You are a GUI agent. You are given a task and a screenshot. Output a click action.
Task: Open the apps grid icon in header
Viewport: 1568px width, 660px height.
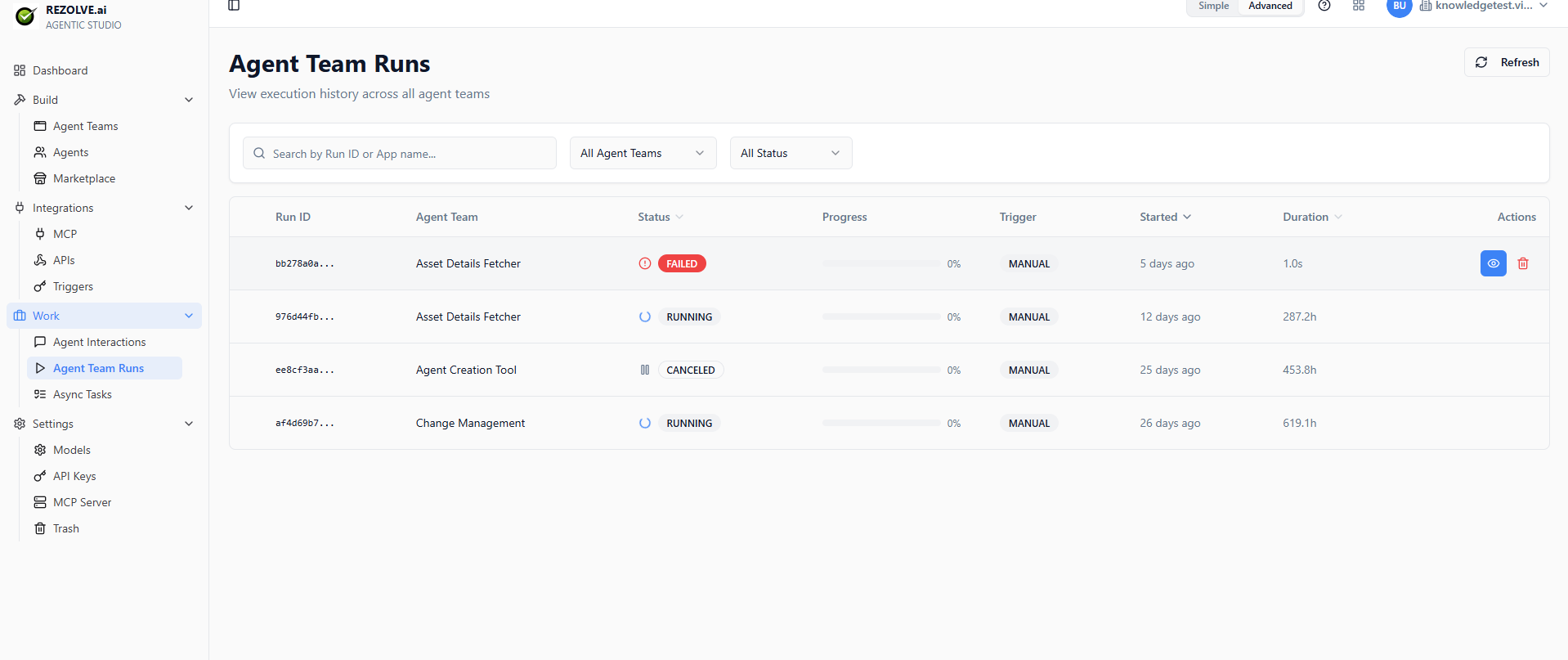point(1359,6)
